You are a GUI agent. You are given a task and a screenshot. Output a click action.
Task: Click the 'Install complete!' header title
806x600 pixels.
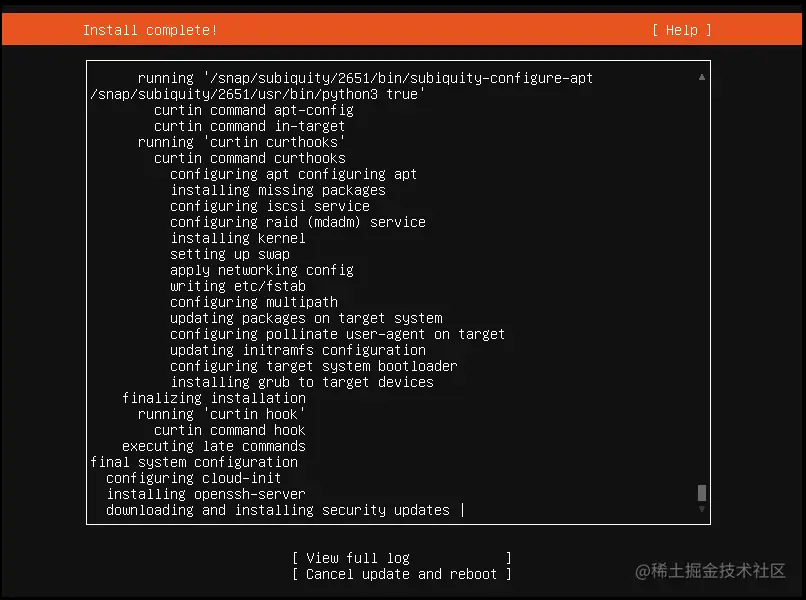pyautogui.click(x=150, y=30)
